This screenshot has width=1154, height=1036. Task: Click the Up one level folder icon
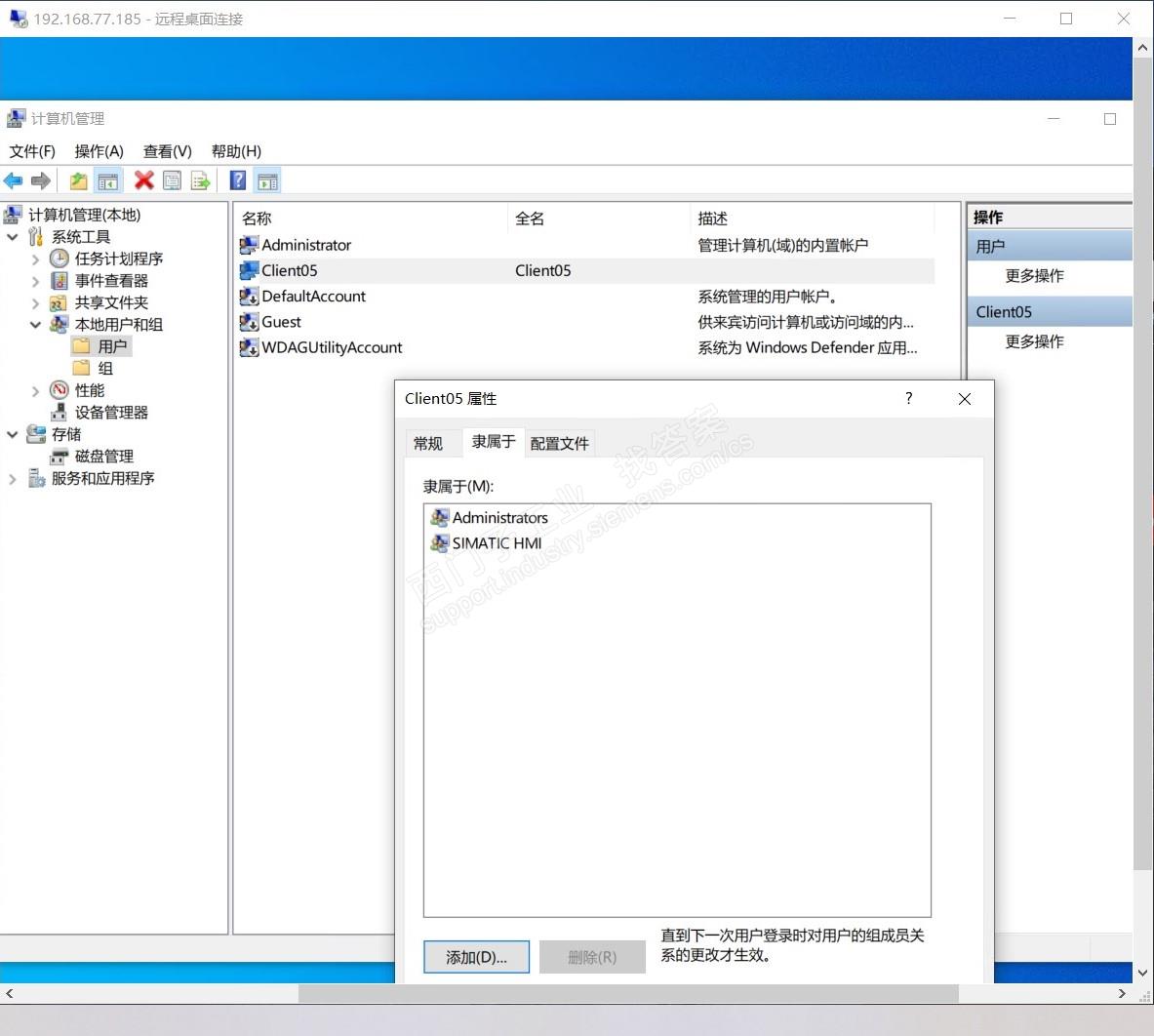pyautogui.click(x=78, y=180)
